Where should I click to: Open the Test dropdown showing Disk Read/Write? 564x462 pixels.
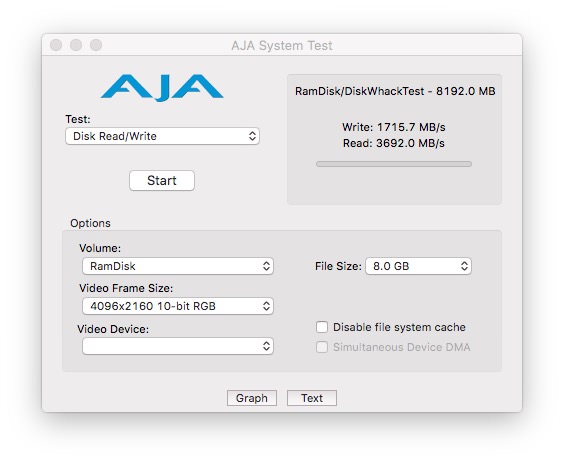click(162, 136)
